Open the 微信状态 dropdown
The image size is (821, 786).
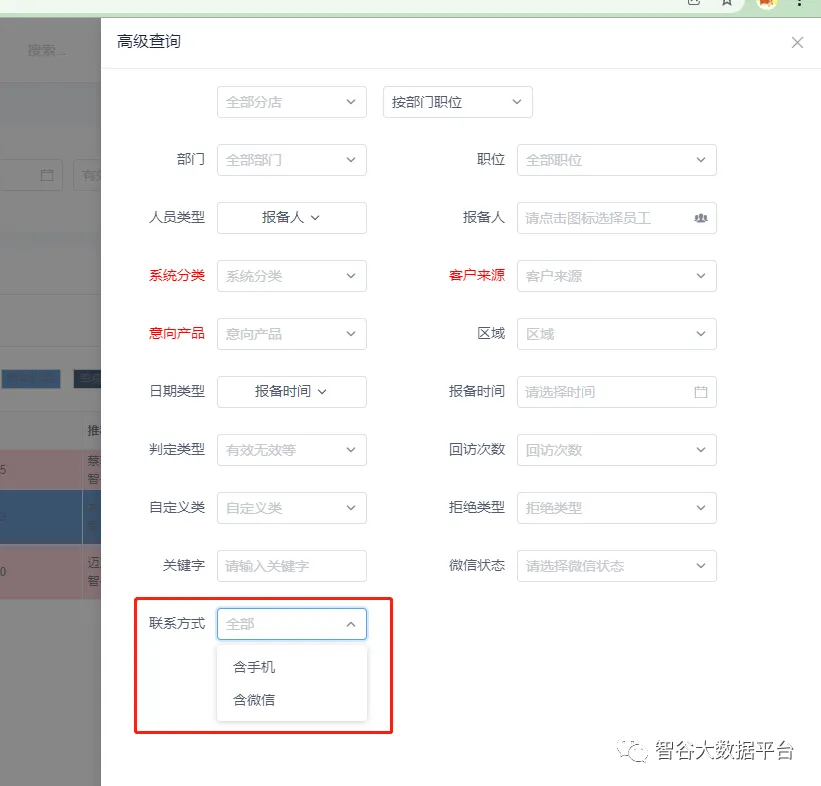click(616, 566)
